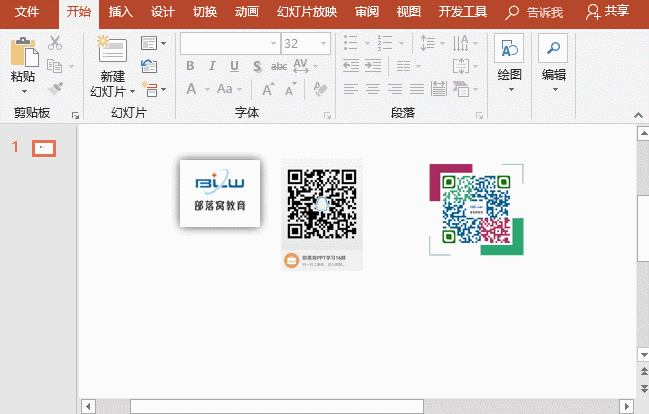
Task: Expand the font name combo box
Action: click(x=273, y=44)
